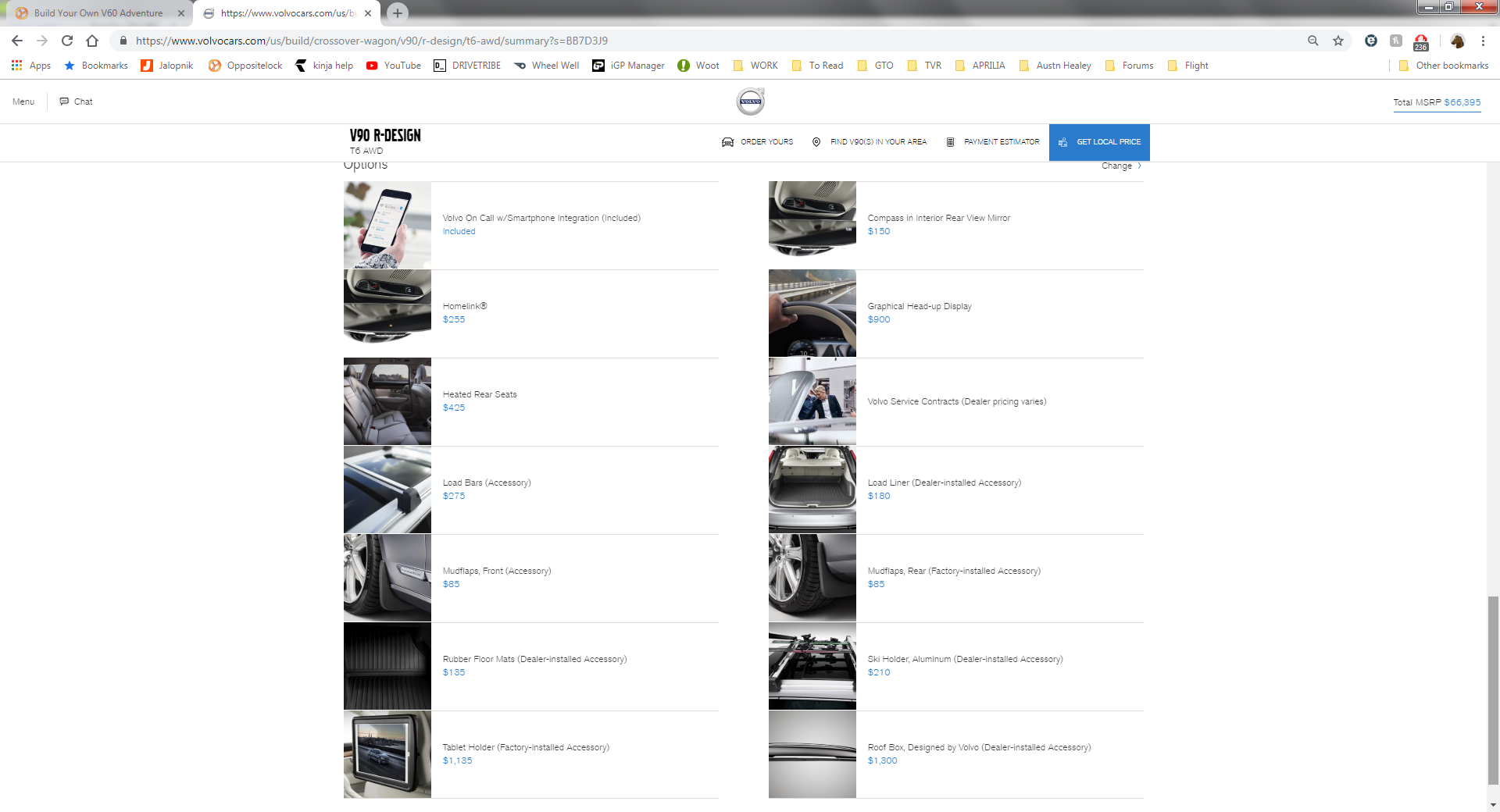Go back to the previous page
1500x812 pixels.
tap(17, 41)
